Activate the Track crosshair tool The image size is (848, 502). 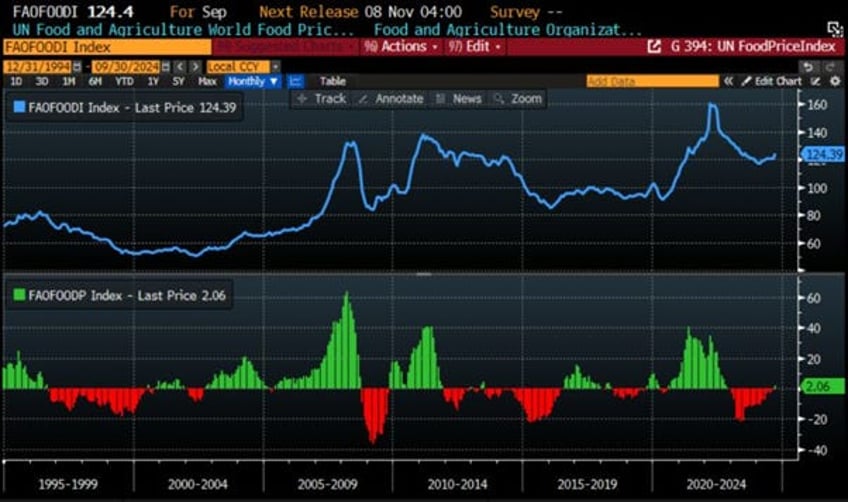tap(321, 99)
